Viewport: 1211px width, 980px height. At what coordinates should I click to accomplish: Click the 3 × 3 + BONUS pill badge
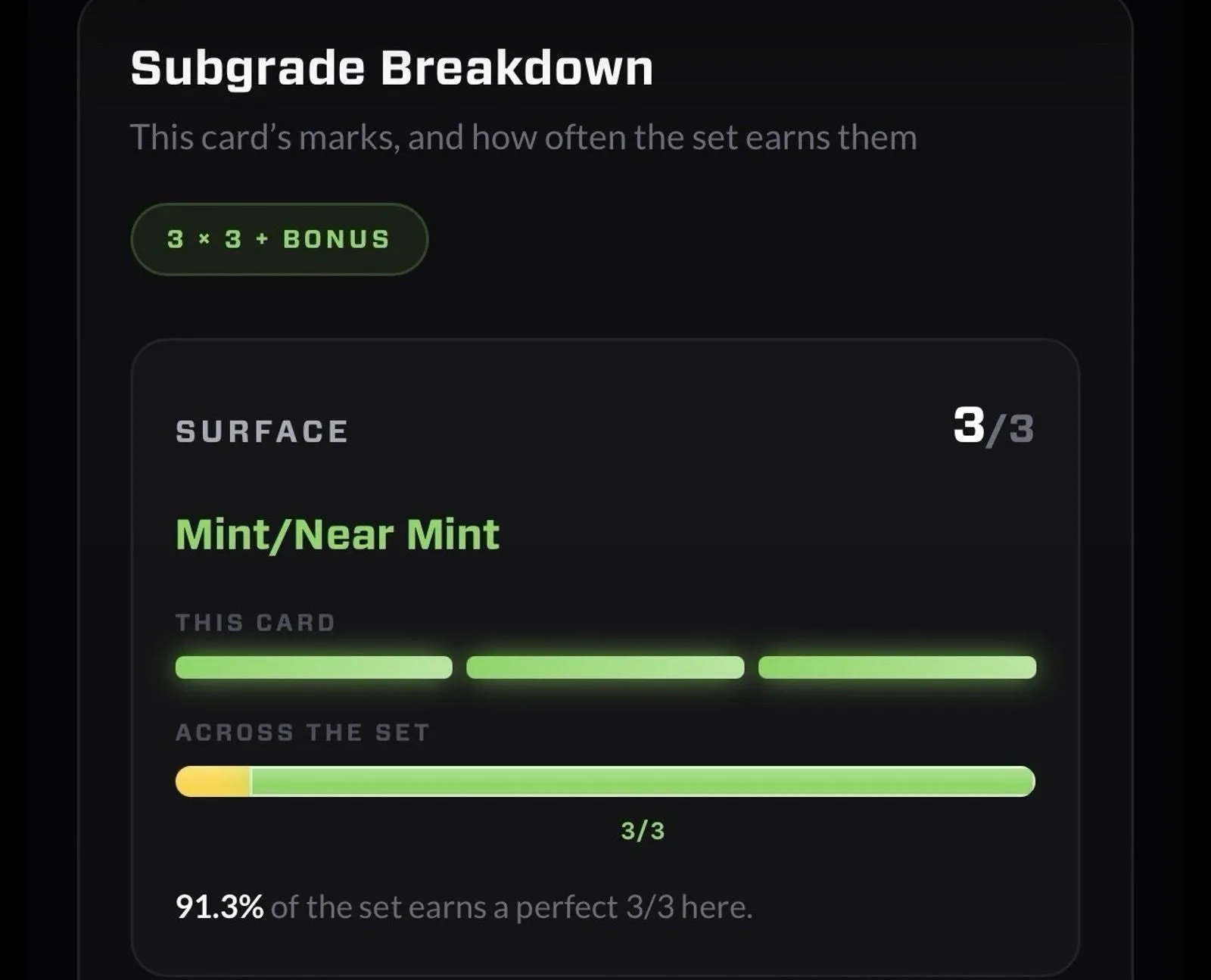[279, 239]
